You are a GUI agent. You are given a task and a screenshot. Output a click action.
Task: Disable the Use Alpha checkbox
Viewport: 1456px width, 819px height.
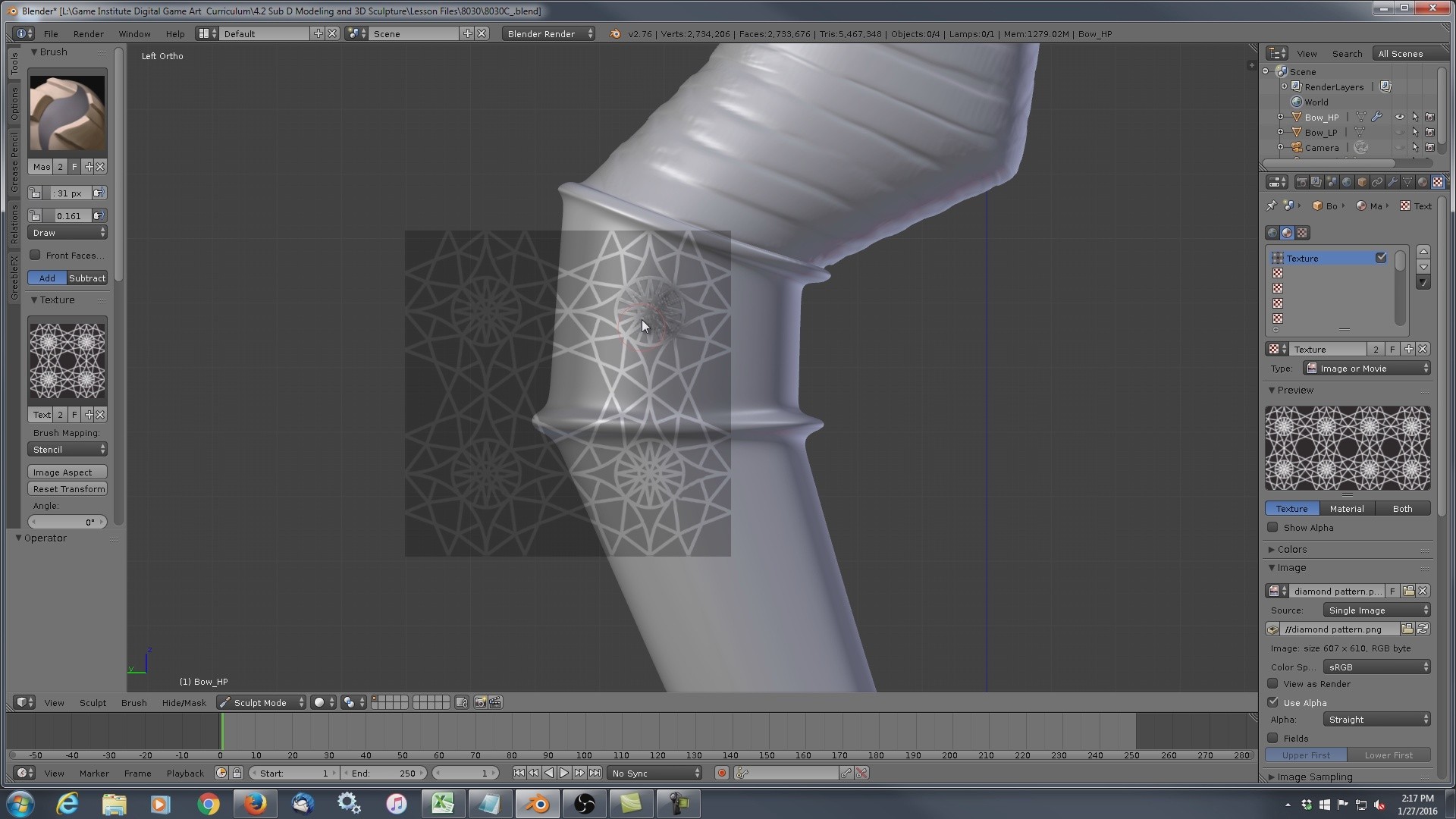(1272, 703)
